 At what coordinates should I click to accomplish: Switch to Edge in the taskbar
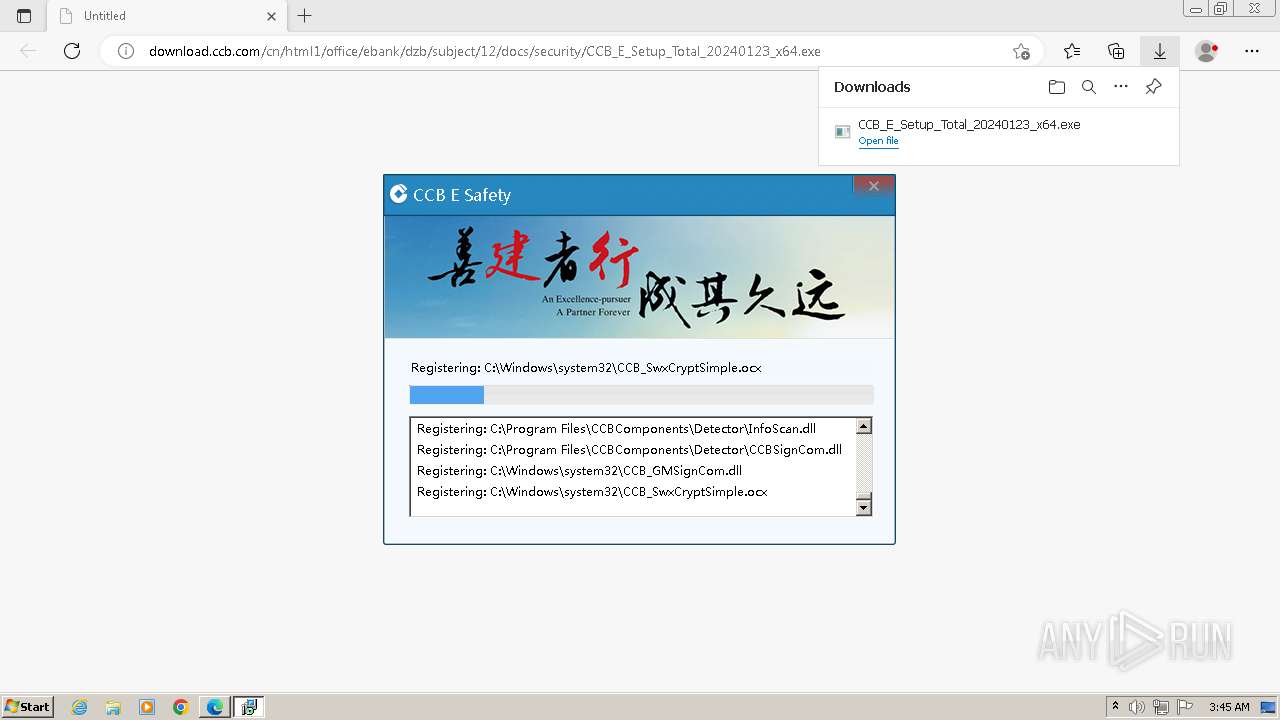(215, 707)
